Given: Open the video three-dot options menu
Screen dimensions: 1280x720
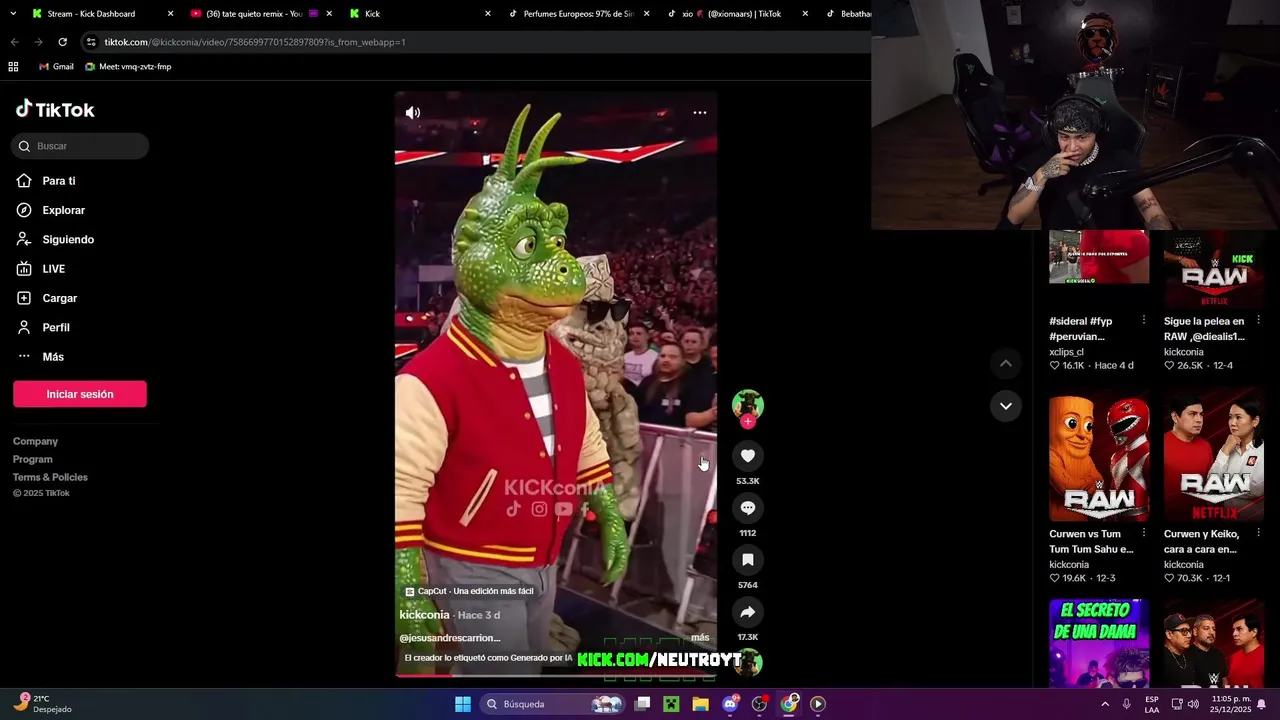Looking at the screenshot, I should (x=700, y=112).
